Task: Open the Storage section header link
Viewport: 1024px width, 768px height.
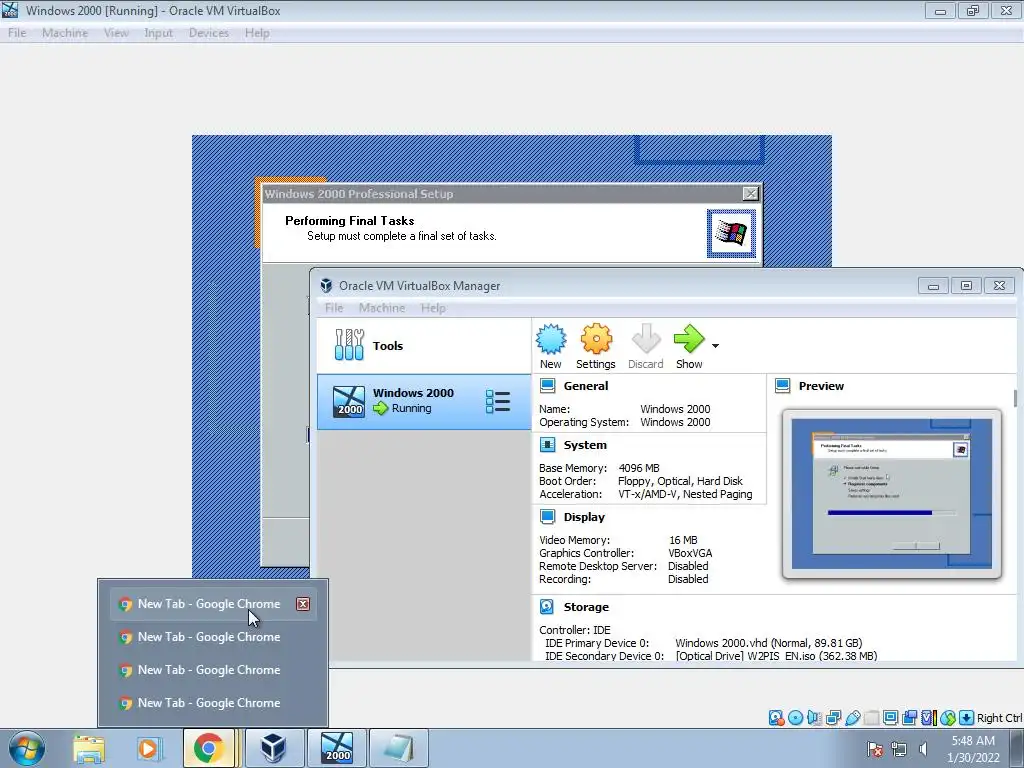Action: coord(586,607)
